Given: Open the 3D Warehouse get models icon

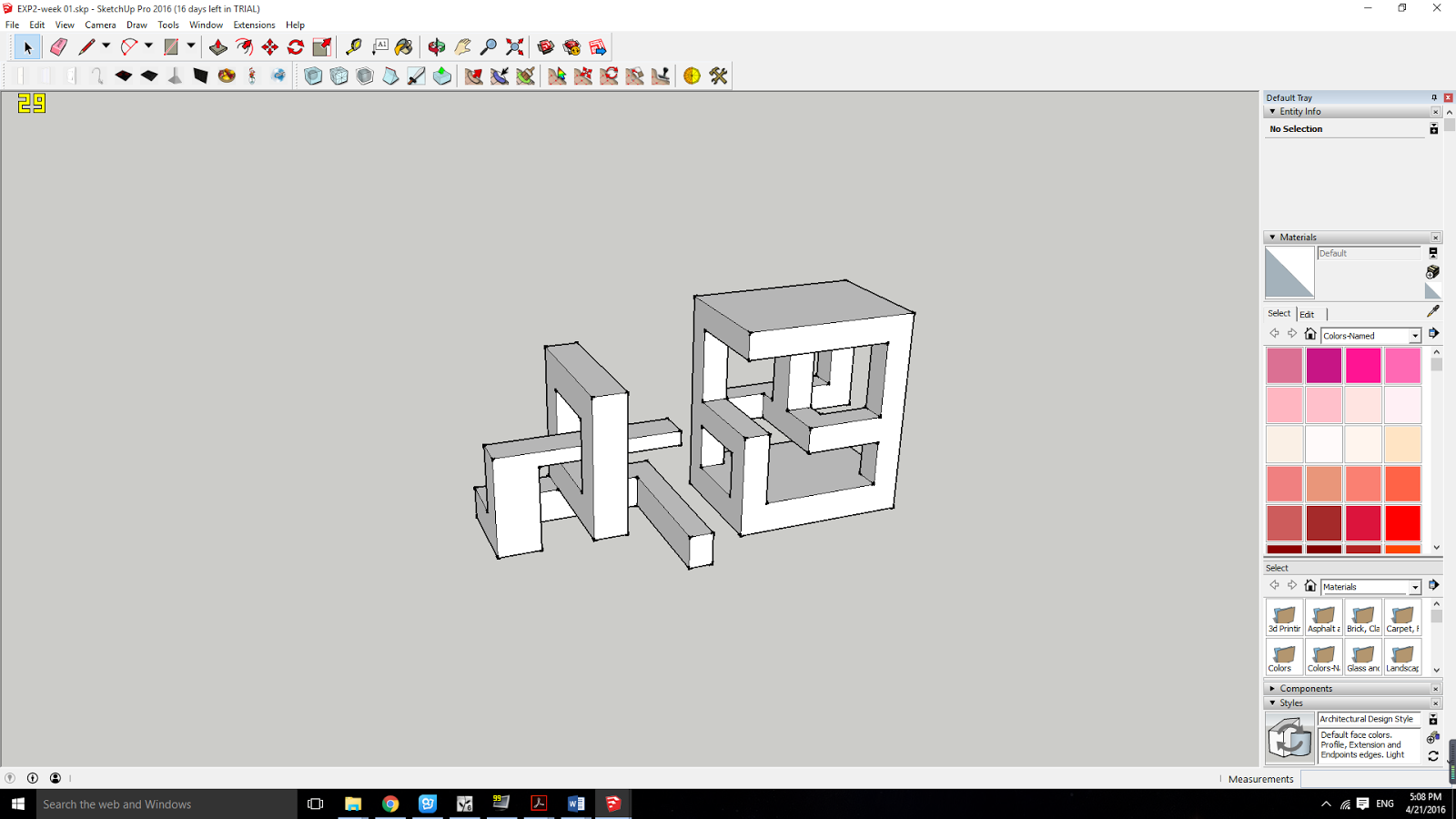Looking at the screenshot, I should tap(546, 47).
